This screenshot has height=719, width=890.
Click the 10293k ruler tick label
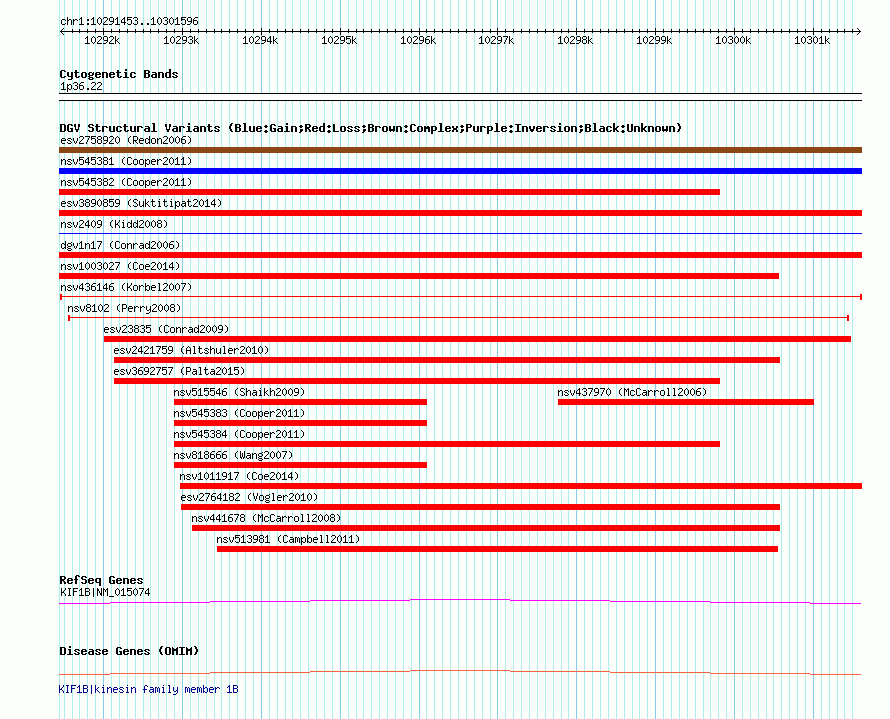pyautogui.click(x=181, y=40)
